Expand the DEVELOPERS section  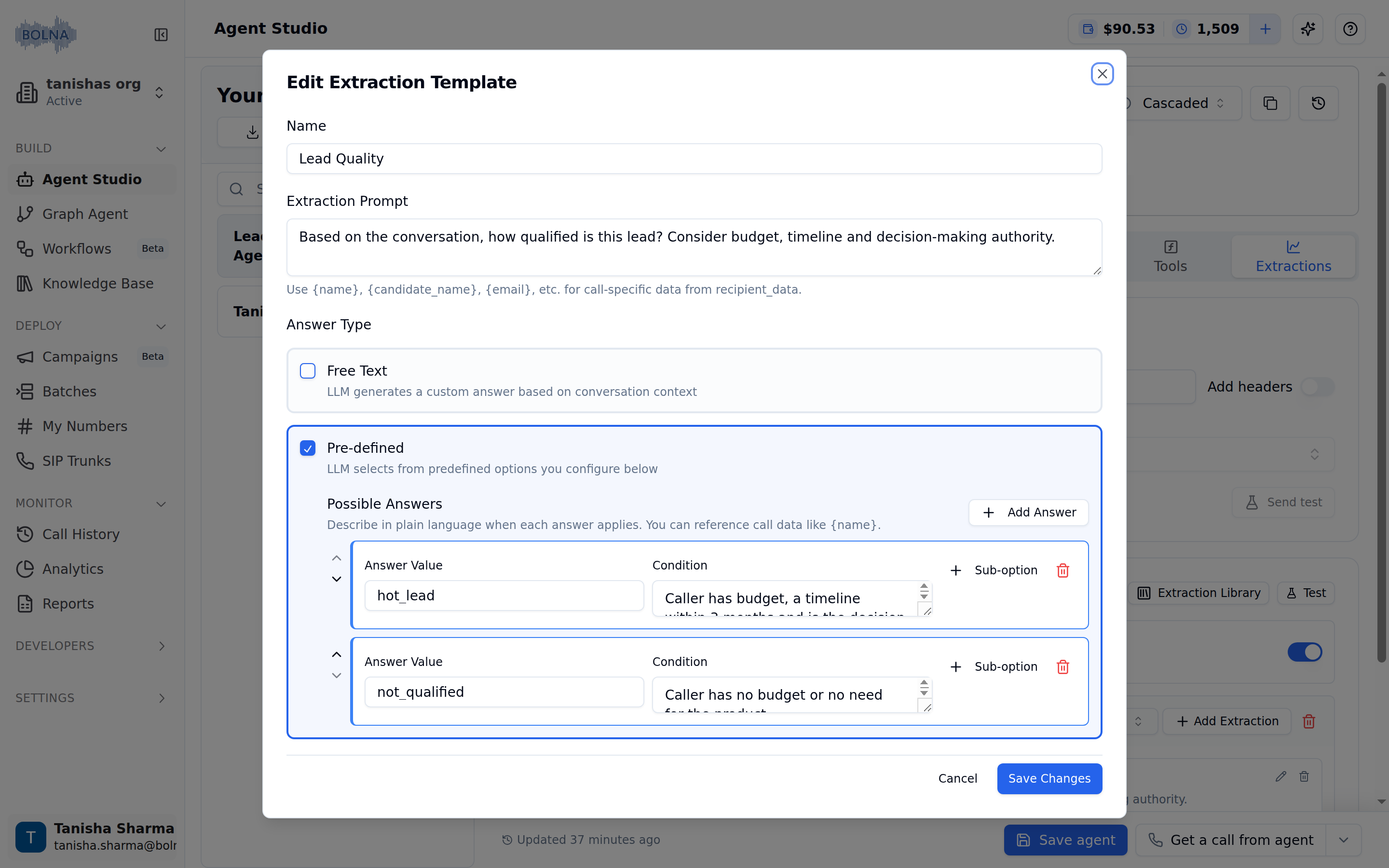(x=161, y=646)
